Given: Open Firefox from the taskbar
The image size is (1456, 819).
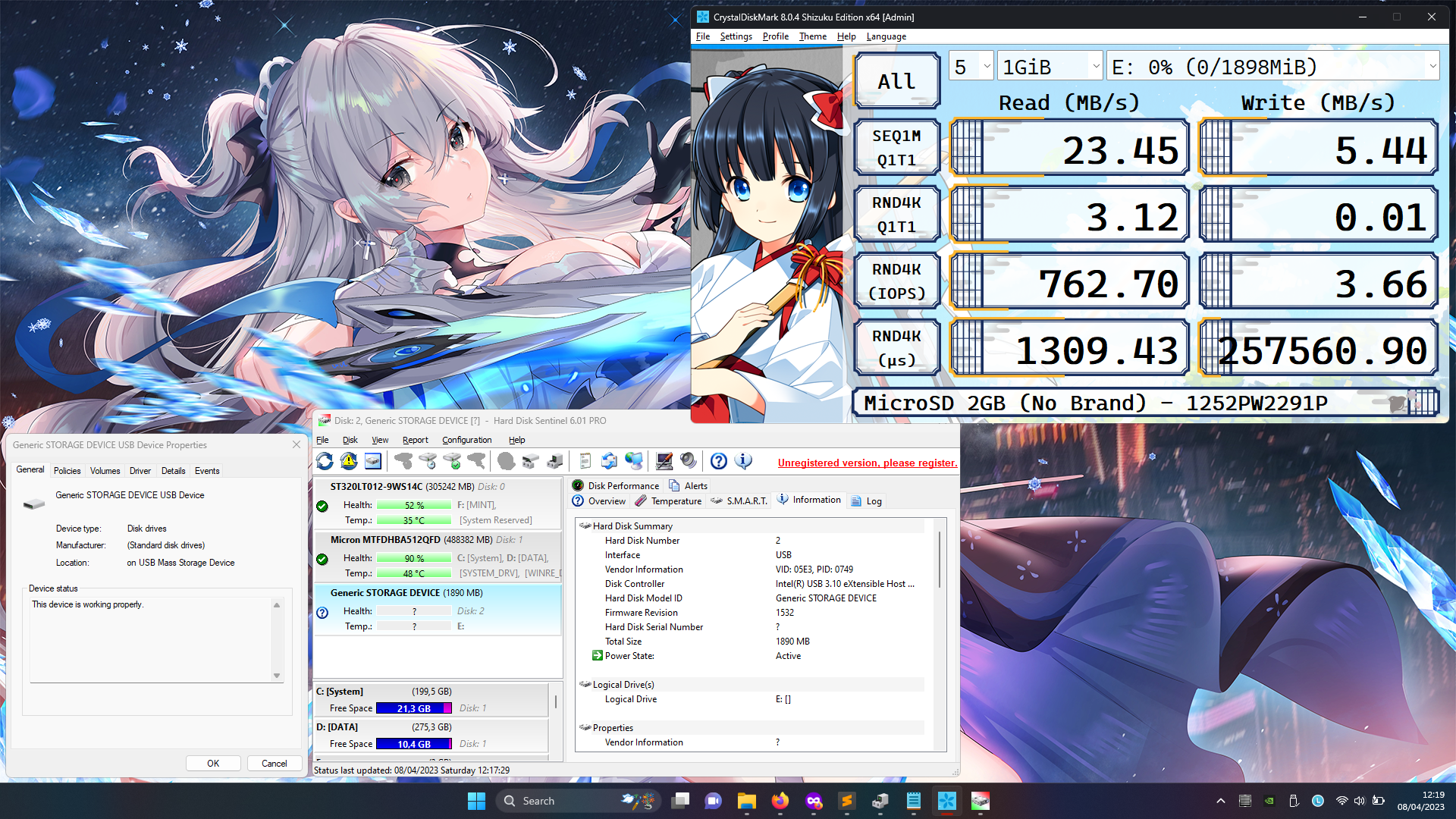Looking at the screenshot, I should click(x=780, y=801).
